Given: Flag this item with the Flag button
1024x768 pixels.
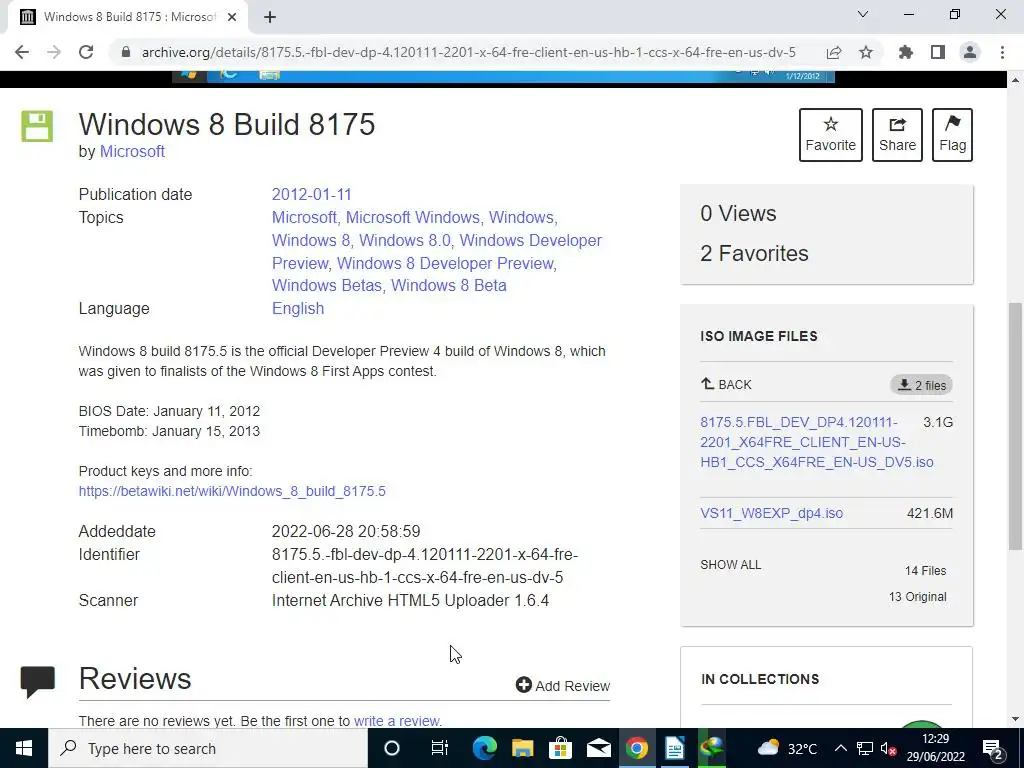Looking at the screenshot, I should pos(952,135).
